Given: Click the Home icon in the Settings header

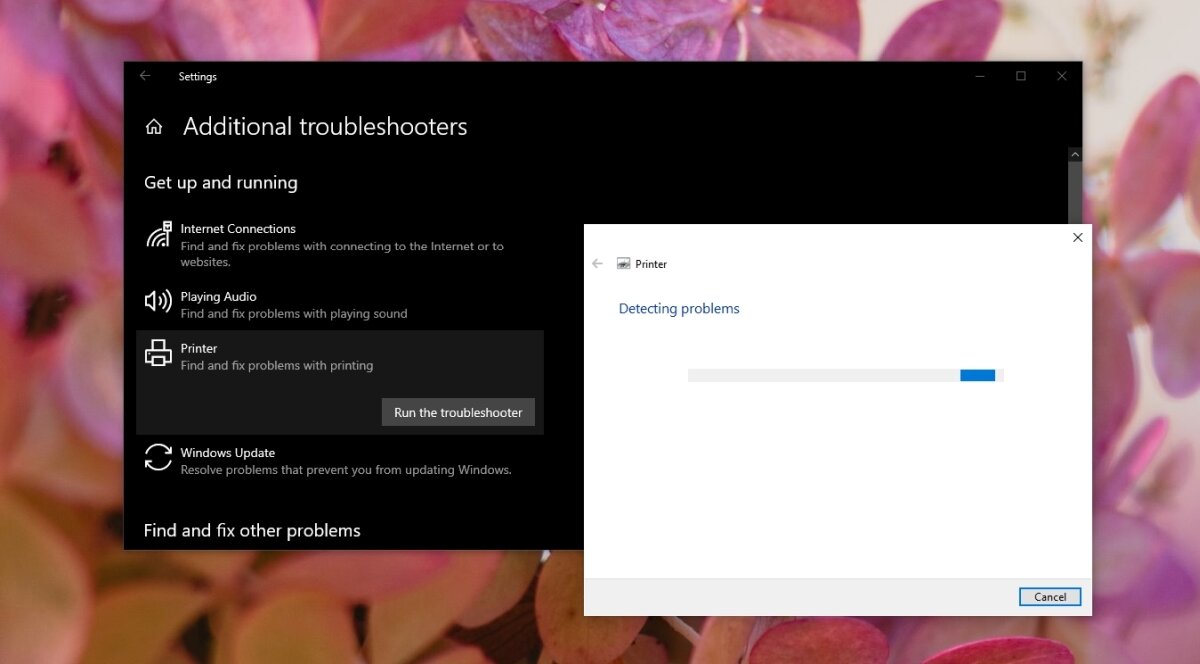Looking at the screenshot, I should [x=154, y=127].
